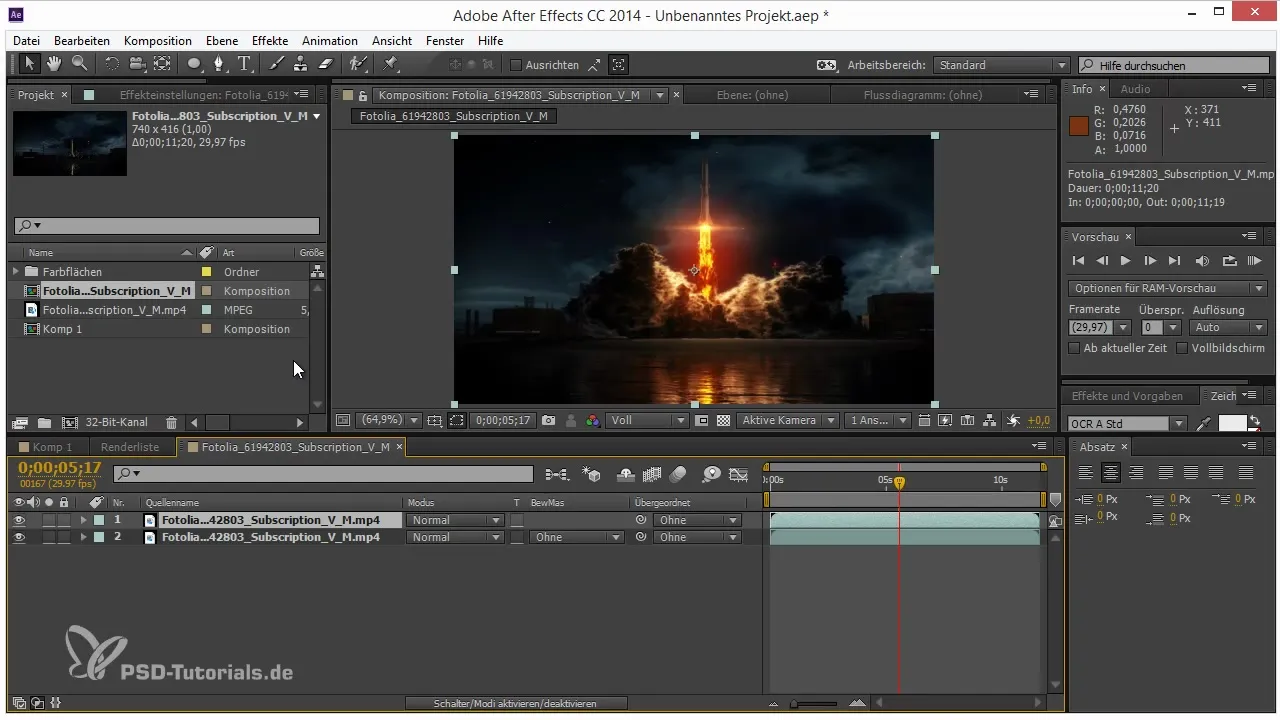Select the Puppet Pin tool
The width and height of the screenshot is (1280, 720).
click(x=390, y=64)
